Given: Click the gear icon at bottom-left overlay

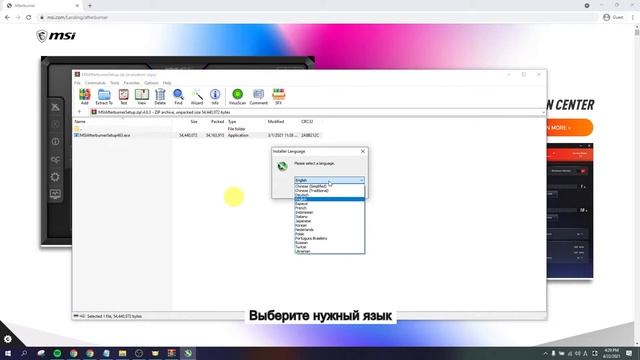Looking at the screenshot, I should point(7,339).
